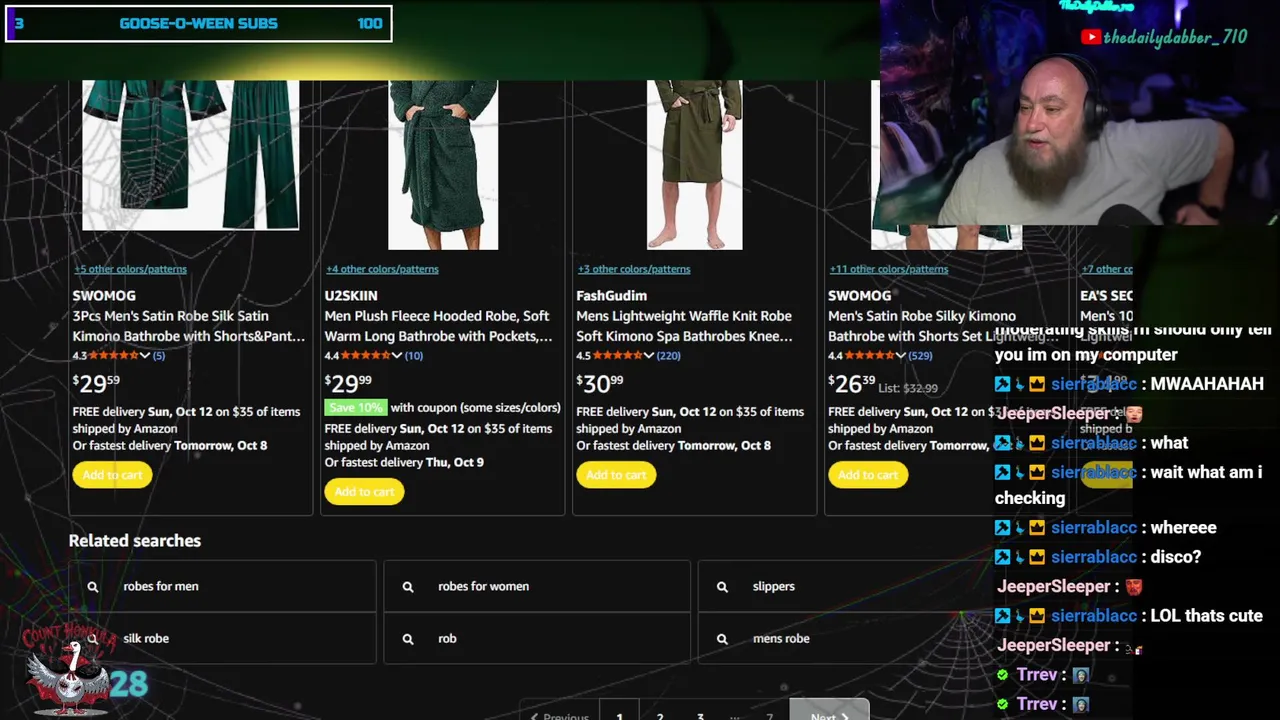Expand rating dropdown for U2SKIIN 4.4 robe
Image resolution: width=1280 pixels, height=720 pixels.
pos(397,356)
